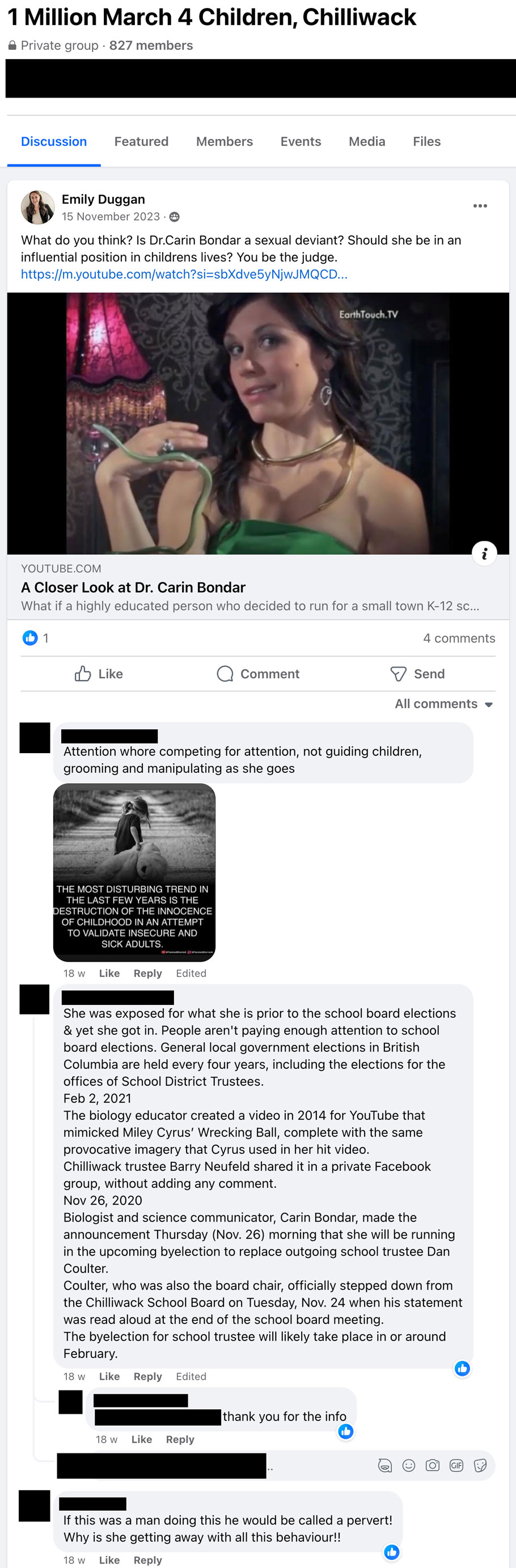Open the emoji picker in reply box
Screen dimensions: 516x1568
pos(409,1466)
